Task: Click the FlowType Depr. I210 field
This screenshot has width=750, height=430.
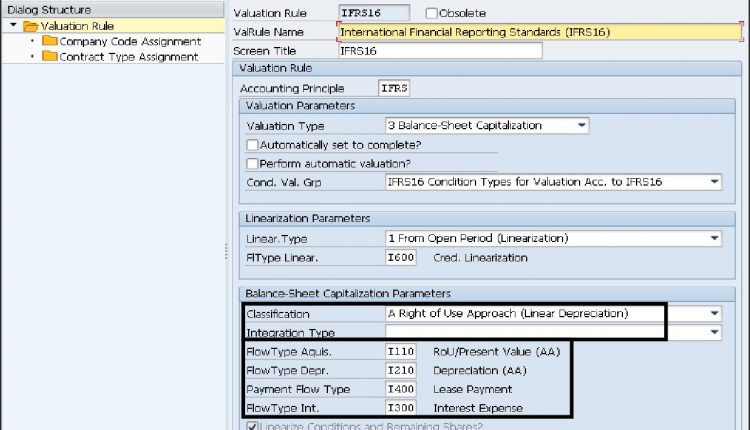Action: 401,370
